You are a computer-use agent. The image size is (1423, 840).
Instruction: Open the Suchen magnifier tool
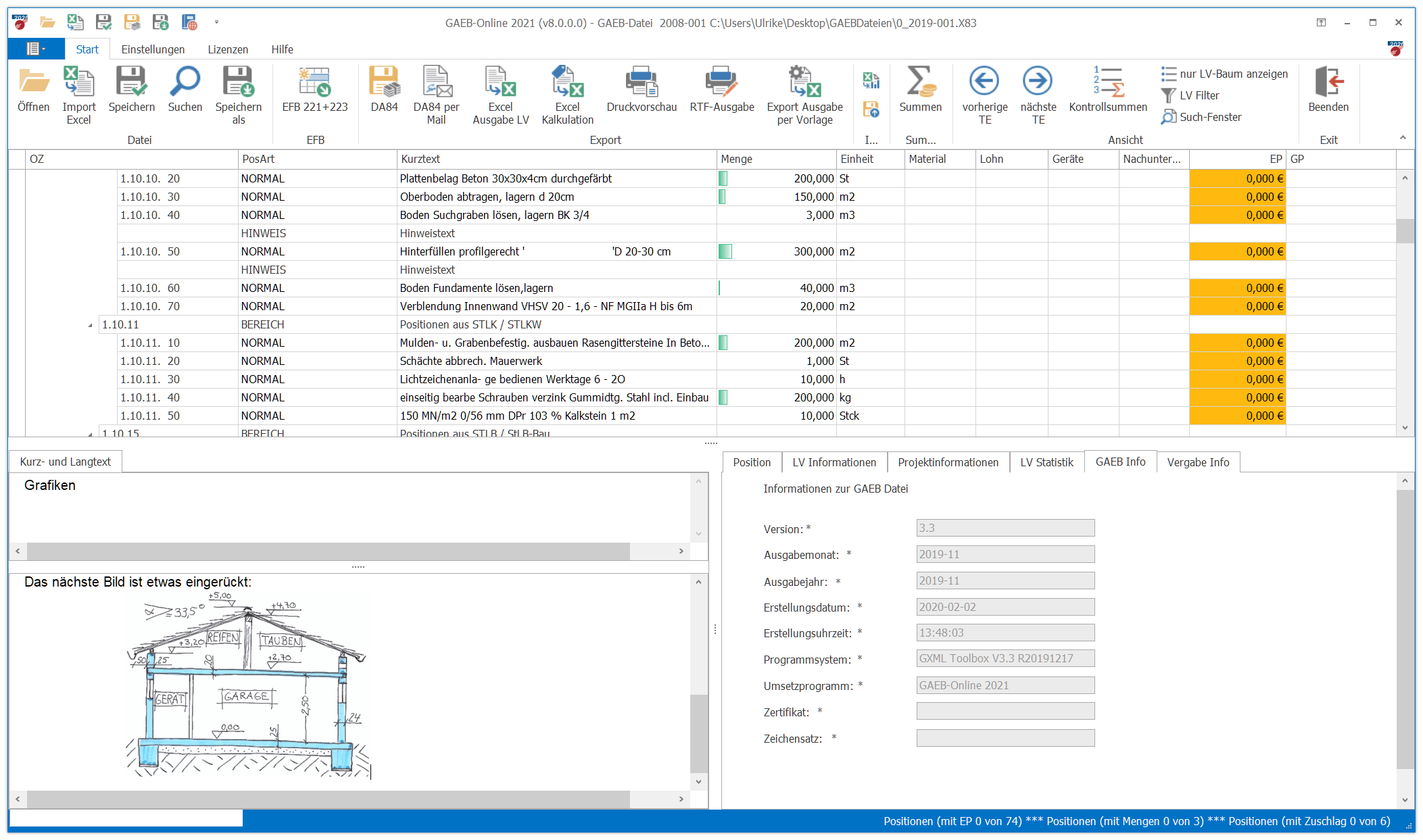(x=185, y=82)
